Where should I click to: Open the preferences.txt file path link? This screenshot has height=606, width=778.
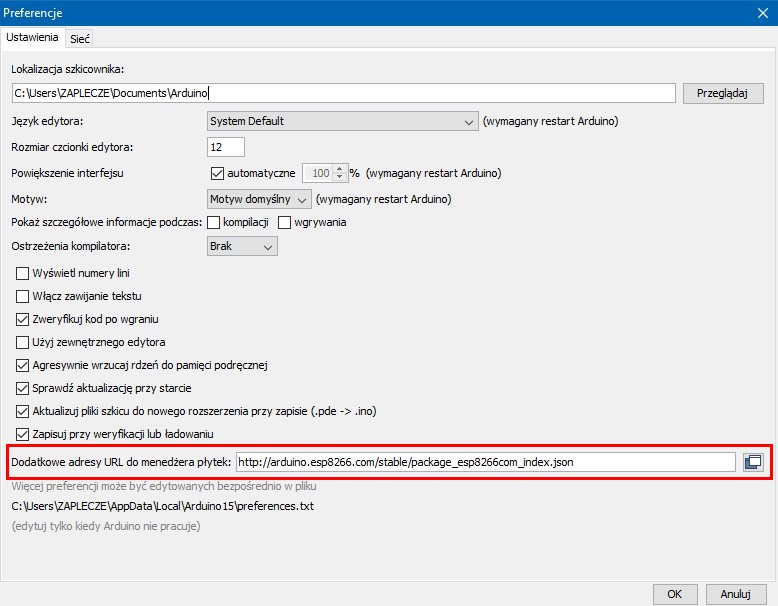point(163,506)
